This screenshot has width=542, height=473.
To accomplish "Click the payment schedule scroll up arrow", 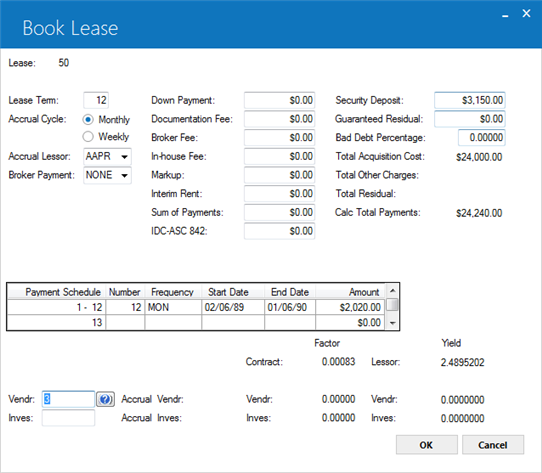I will click(392, 290).
